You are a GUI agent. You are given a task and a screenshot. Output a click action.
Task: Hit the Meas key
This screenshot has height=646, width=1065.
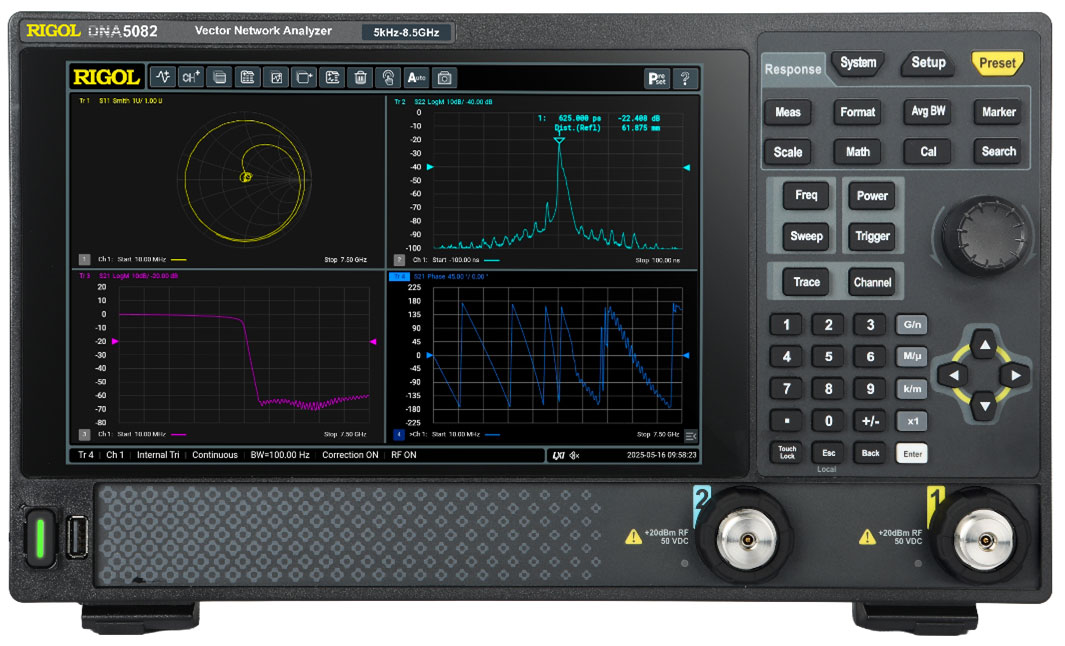click(x=788, y=112)
